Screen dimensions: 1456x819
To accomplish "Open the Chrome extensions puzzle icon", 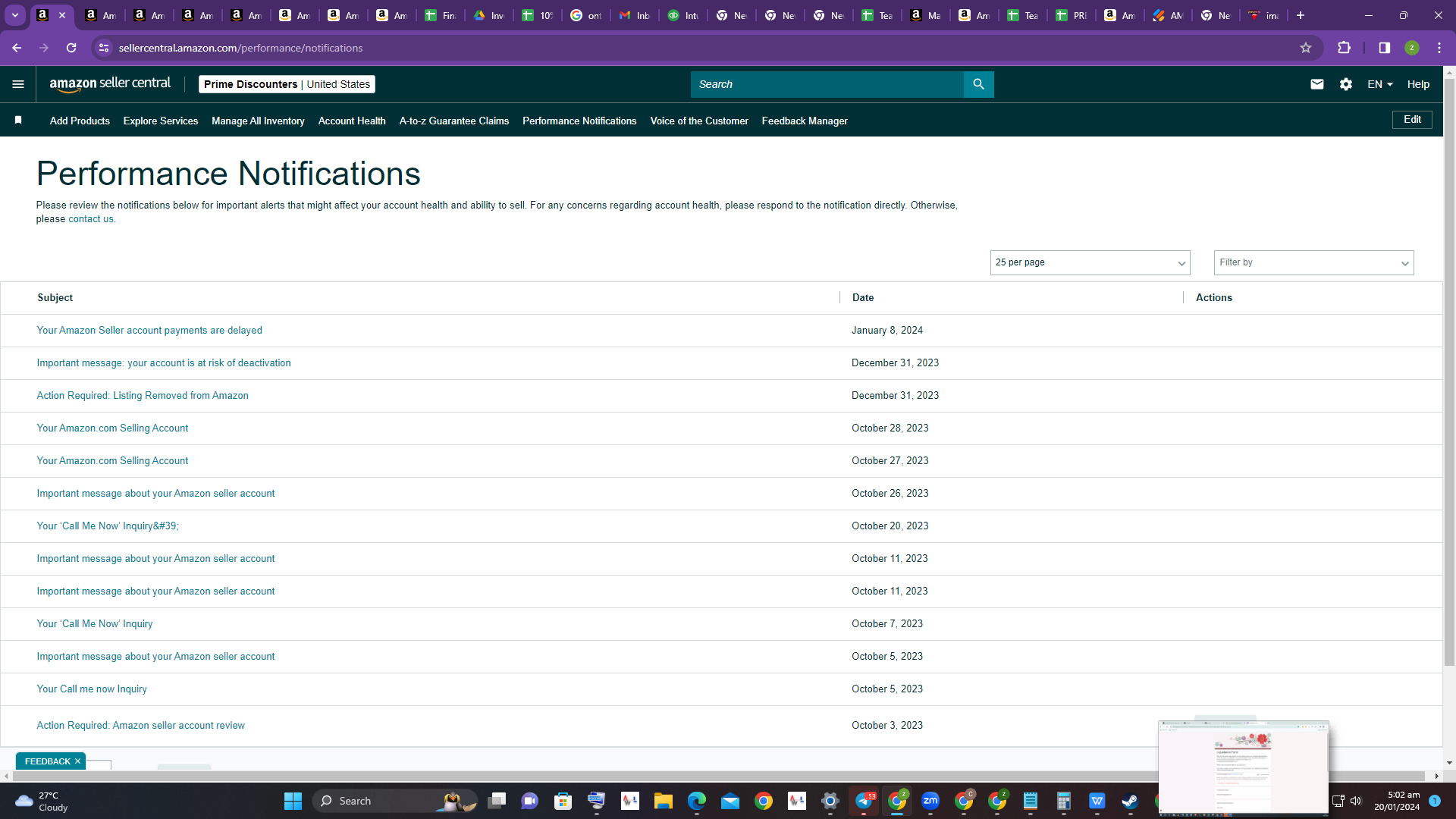I will [1345, 48].
